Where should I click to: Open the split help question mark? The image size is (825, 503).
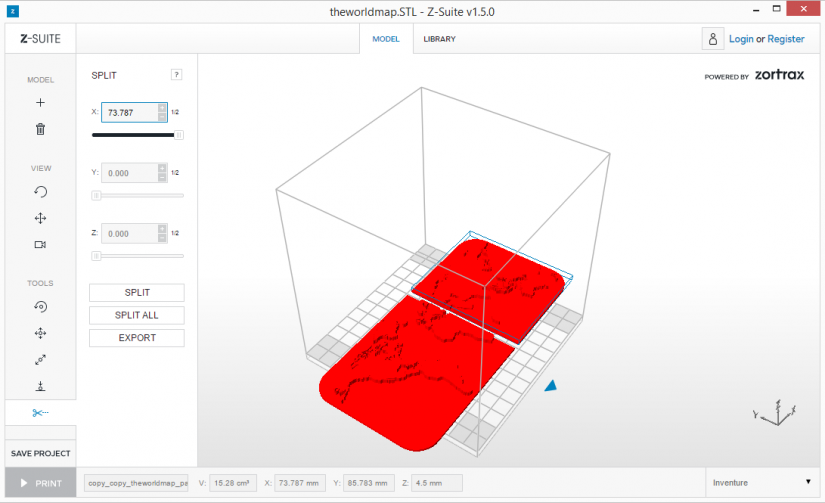click(x=176, y=75)
